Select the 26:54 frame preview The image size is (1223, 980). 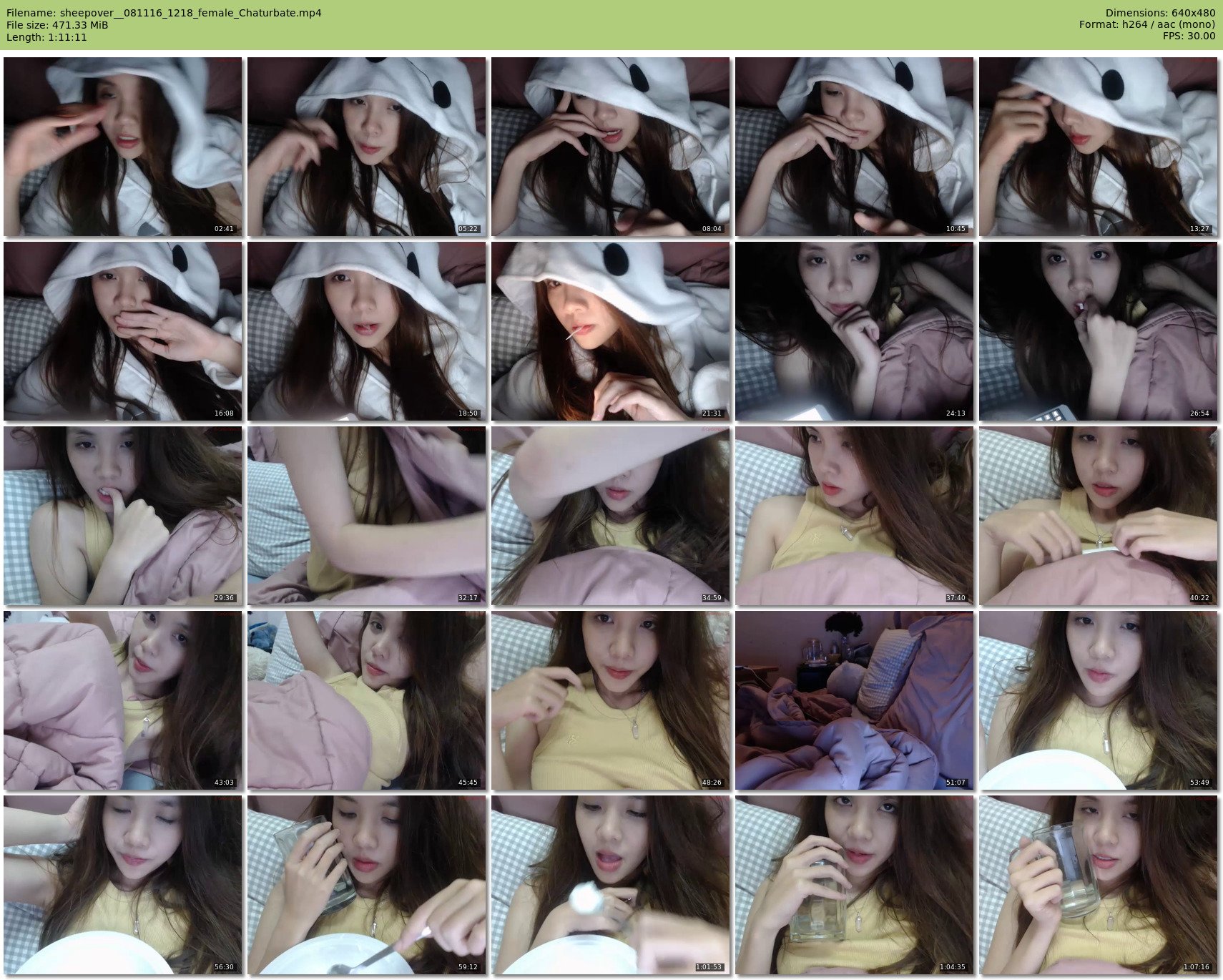[1098, 331]
